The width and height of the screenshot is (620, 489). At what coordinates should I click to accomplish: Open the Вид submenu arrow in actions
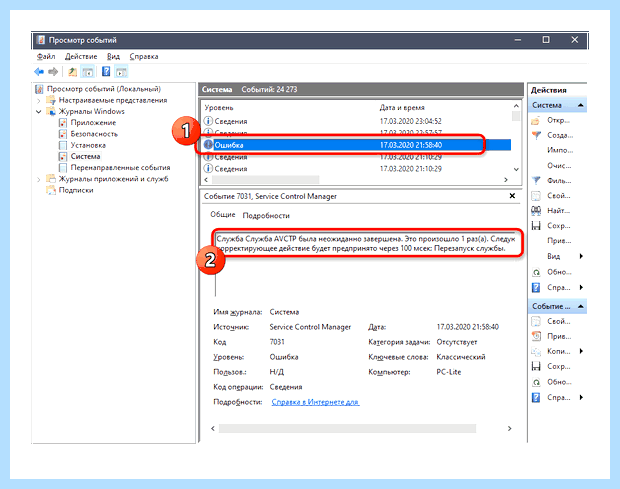(581, 256)
